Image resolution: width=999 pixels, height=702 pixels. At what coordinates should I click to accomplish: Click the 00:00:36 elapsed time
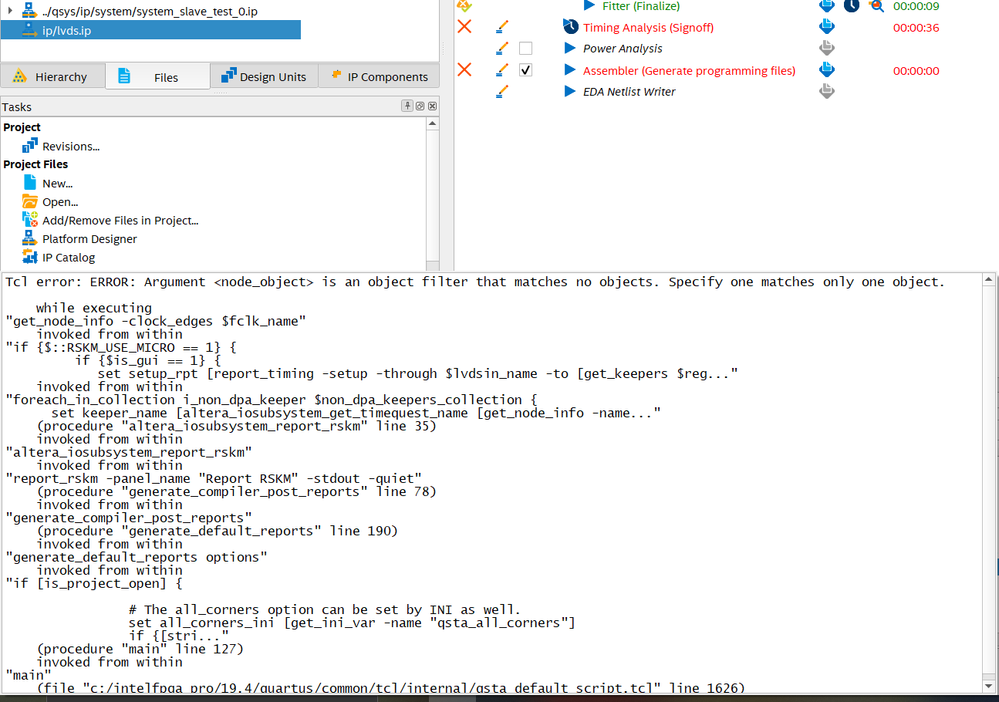pyautogui.click(x=916, y=27)
